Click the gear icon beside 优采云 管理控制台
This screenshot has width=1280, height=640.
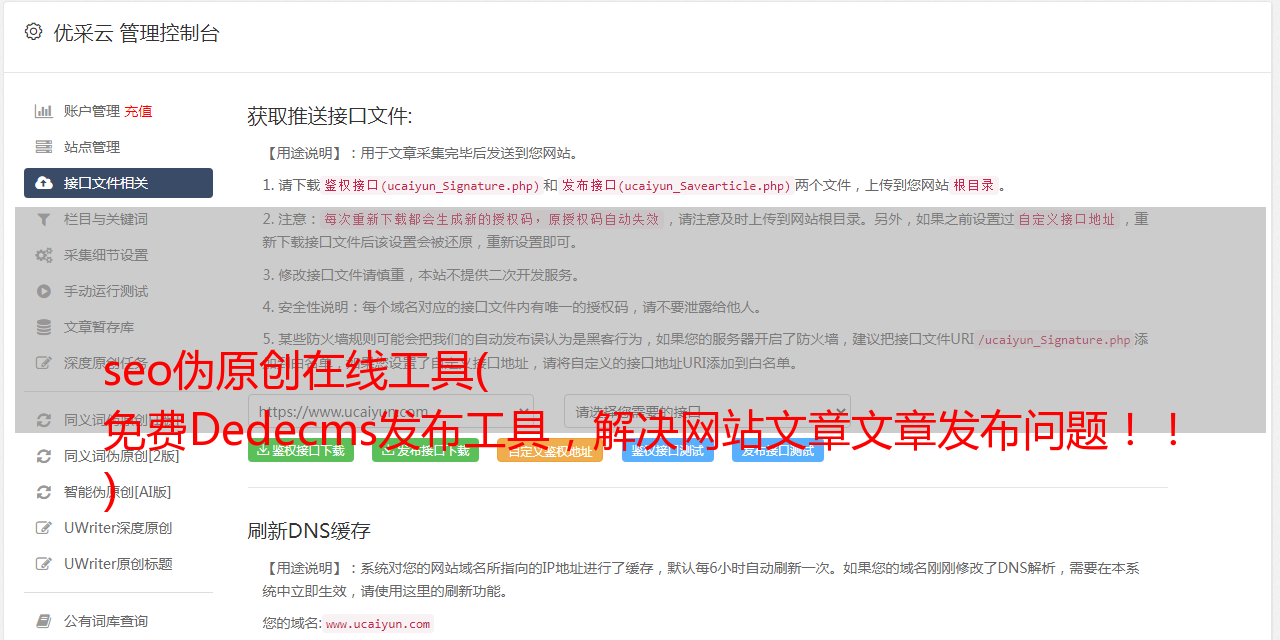tap(33, 32)
